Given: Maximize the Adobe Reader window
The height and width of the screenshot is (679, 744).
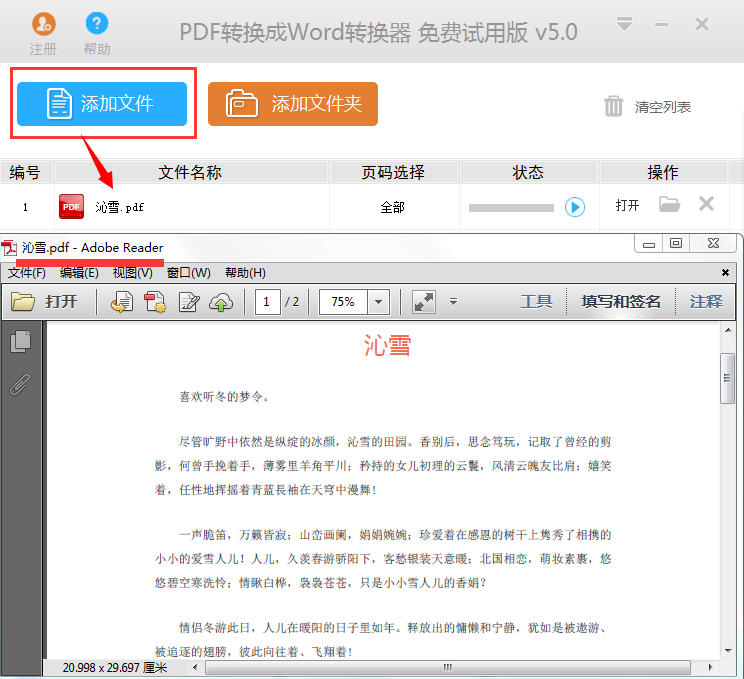Looking at the screenshot, I should (x=676, y=244).
